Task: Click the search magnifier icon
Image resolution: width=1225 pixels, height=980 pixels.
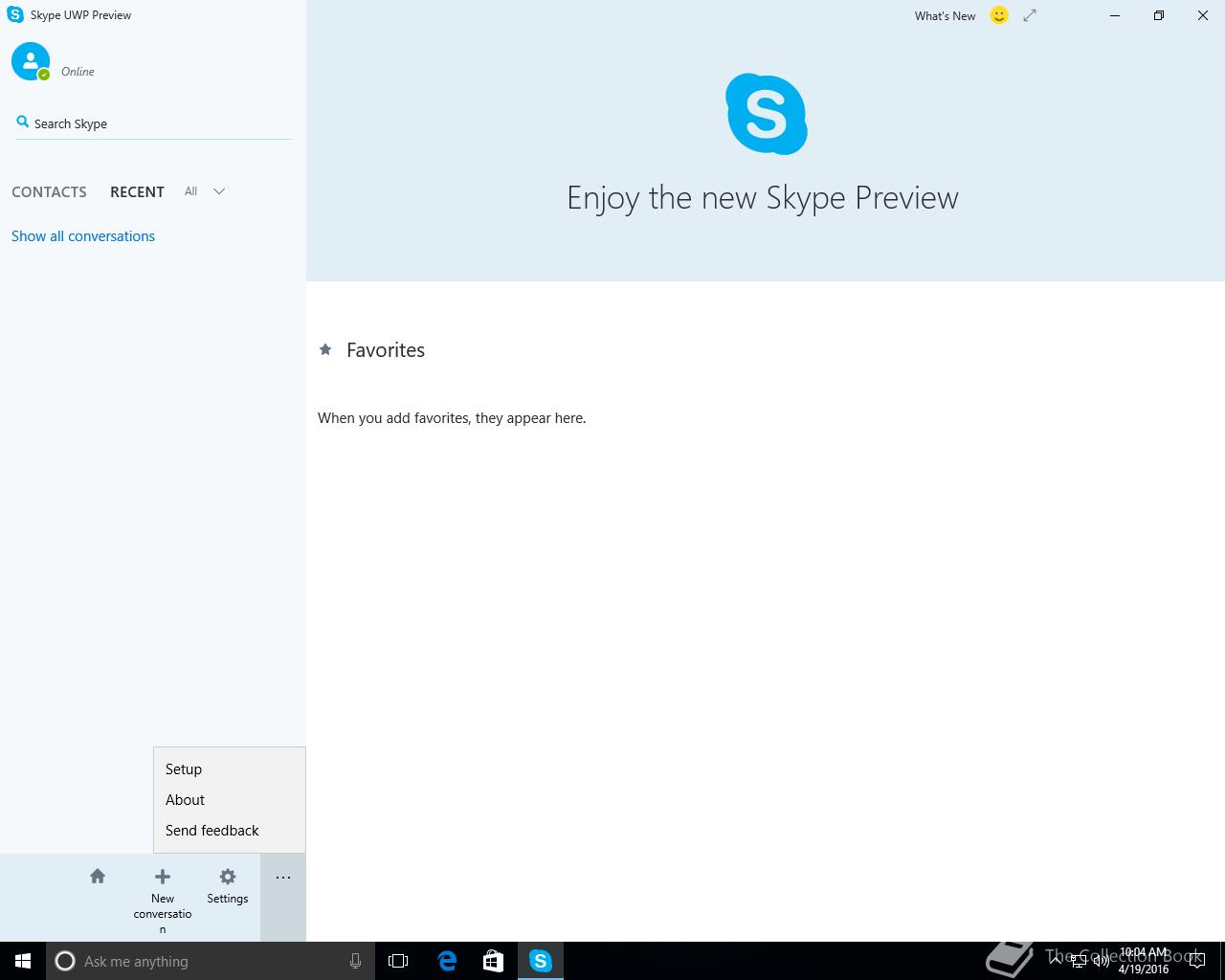Action: click(x=22, y=122)
